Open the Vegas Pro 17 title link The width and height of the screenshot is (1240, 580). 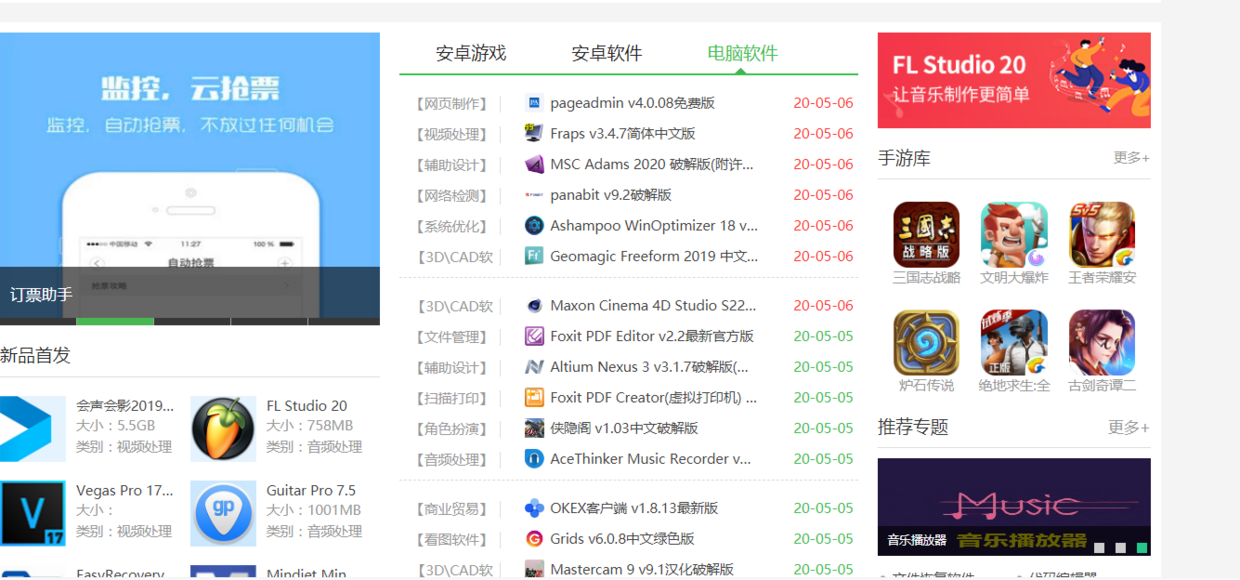pyautogui.click(x=125, y=490)
